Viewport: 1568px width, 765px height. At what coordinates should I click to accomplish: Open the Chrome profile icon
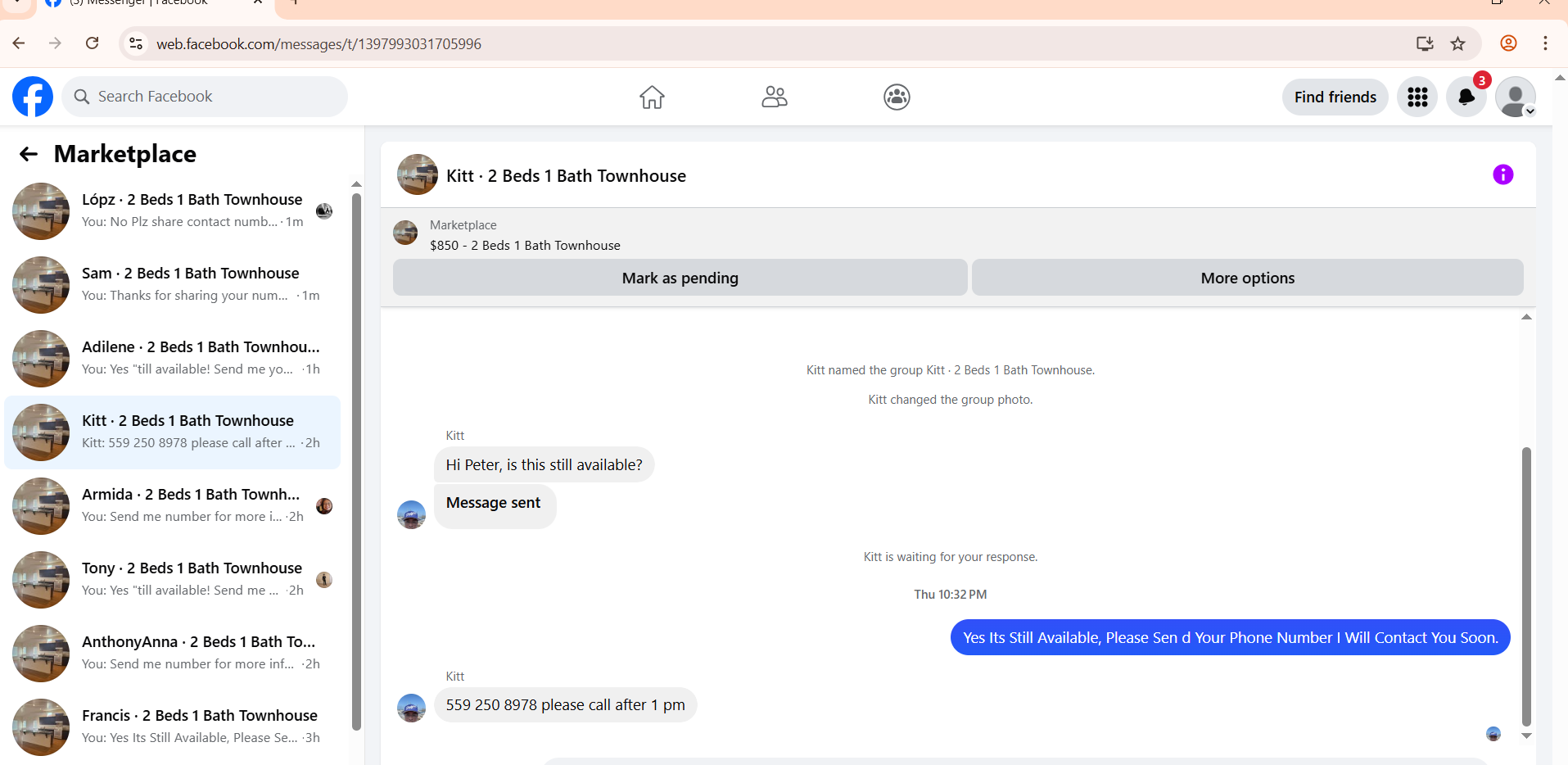click(x=1508, y=43)
